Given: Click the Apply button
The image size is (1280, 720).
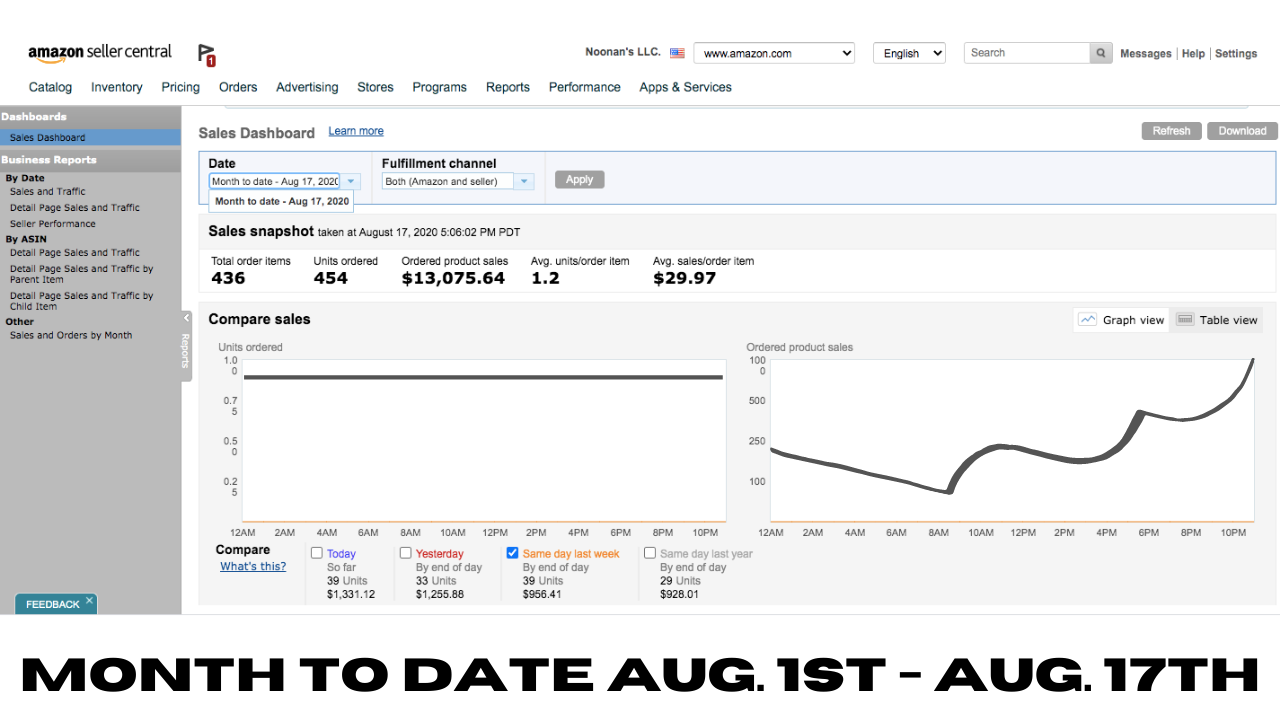Looking at the screenshot, I should pyautogui.click(x=580, y=180).
